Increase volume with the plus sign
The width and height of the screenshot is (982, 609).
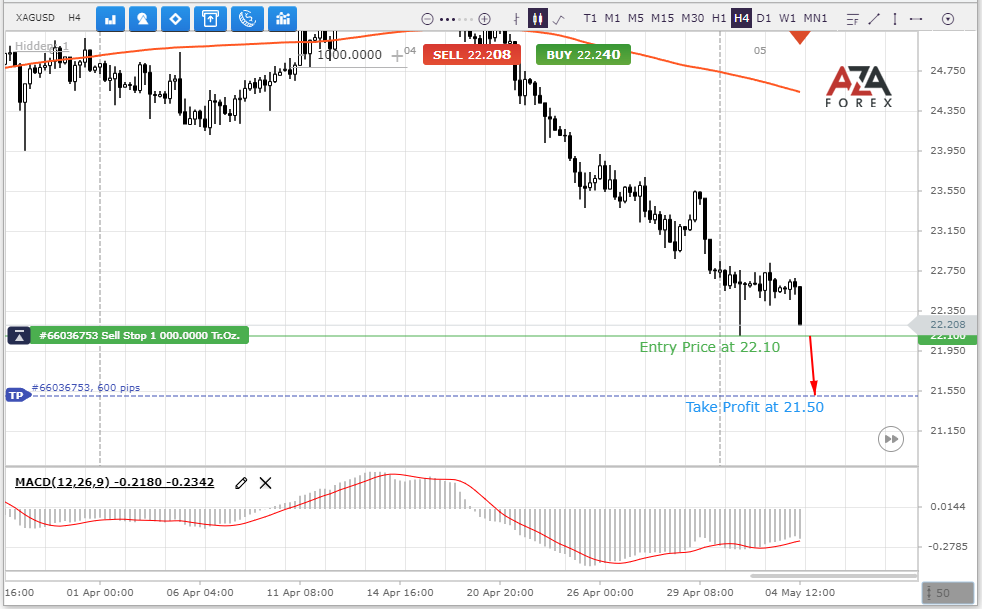point(397,56)
